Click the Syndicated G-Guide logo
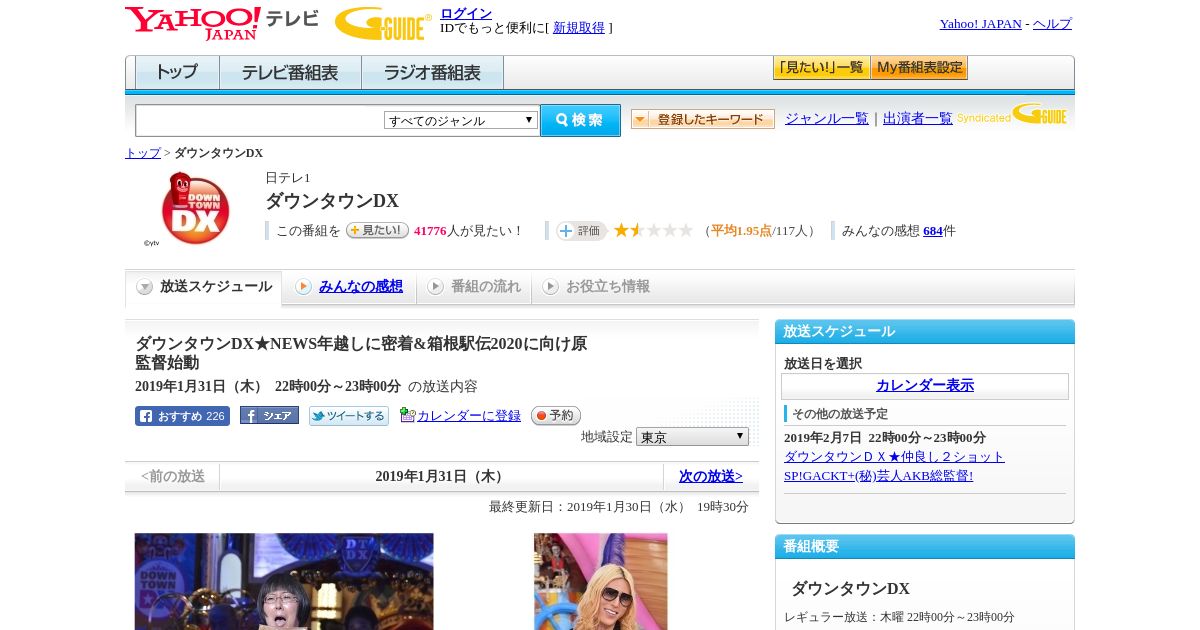This screenshot has height=630, width=1200. [x=1012, y=114]
